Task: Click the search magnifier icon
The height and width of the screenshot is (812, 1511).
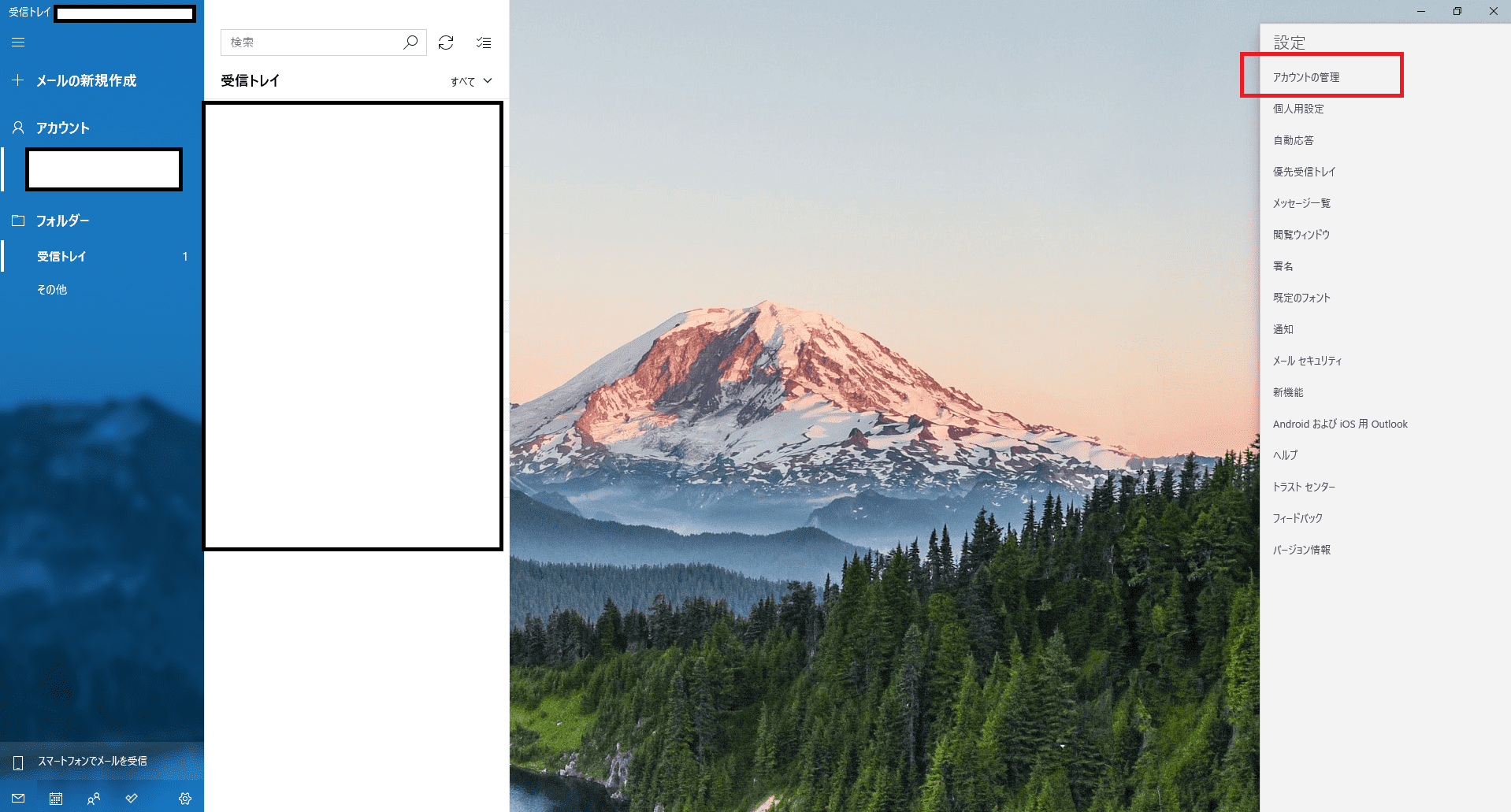Action: 410,42
